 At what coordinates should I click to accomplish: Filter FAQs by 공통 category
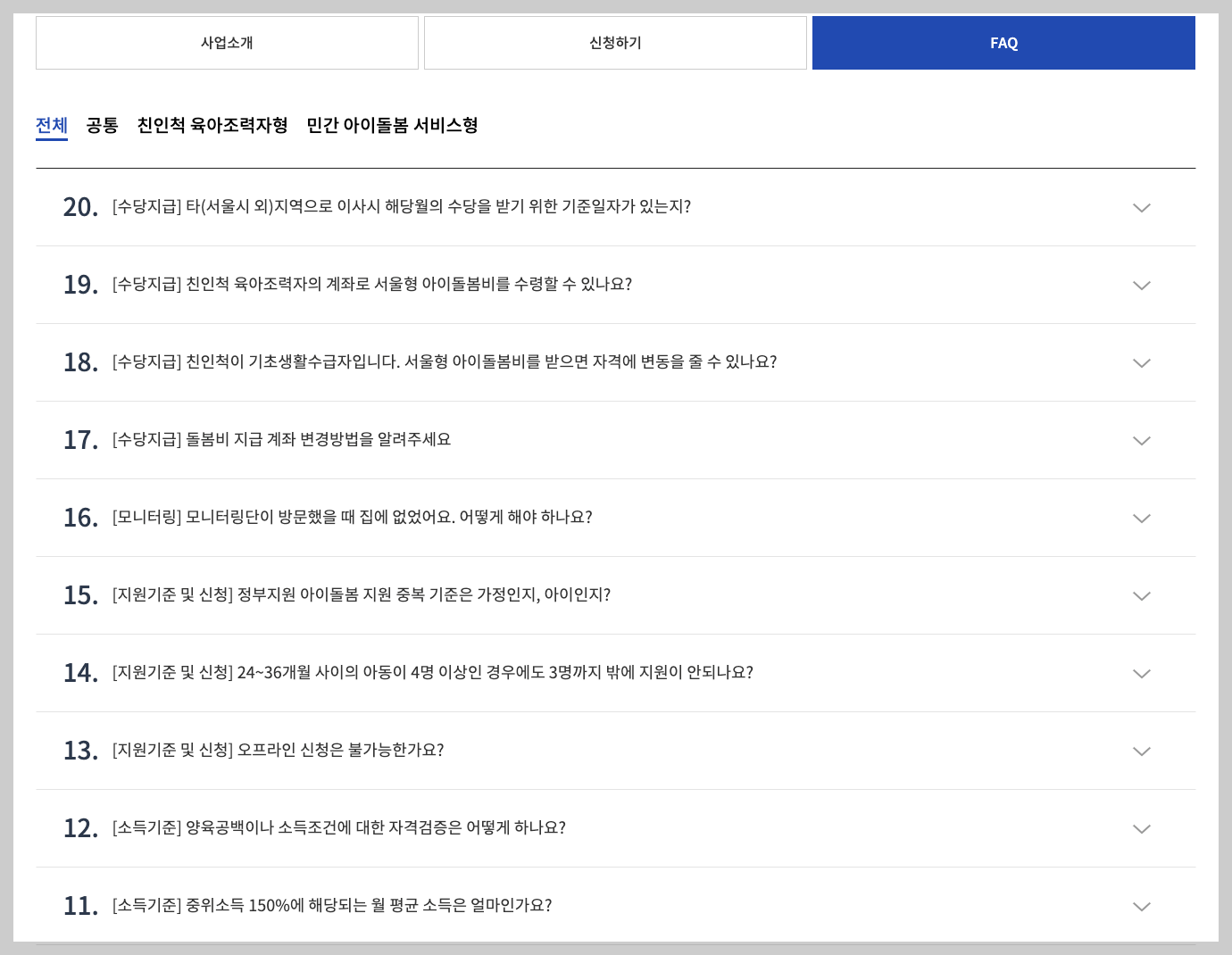(101, 125)
